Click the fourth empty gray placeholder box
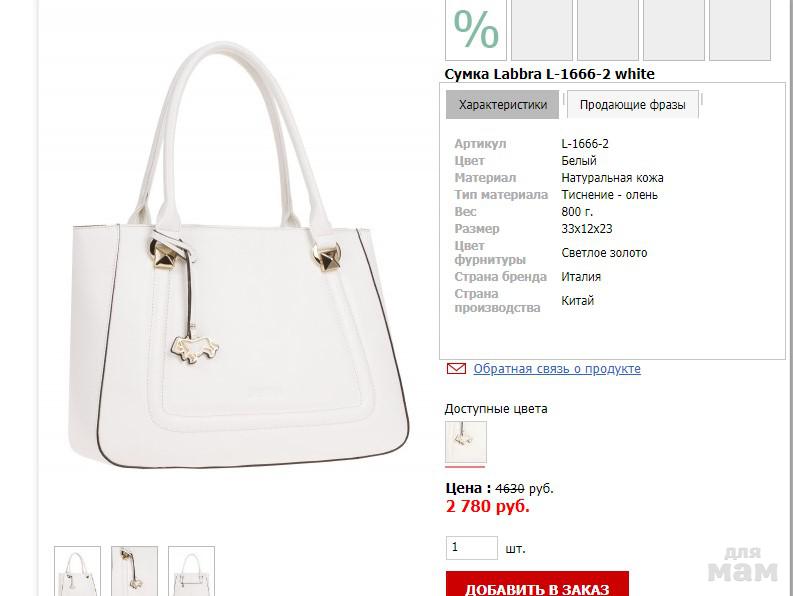 pyautogui.click(x=674, y=29)
